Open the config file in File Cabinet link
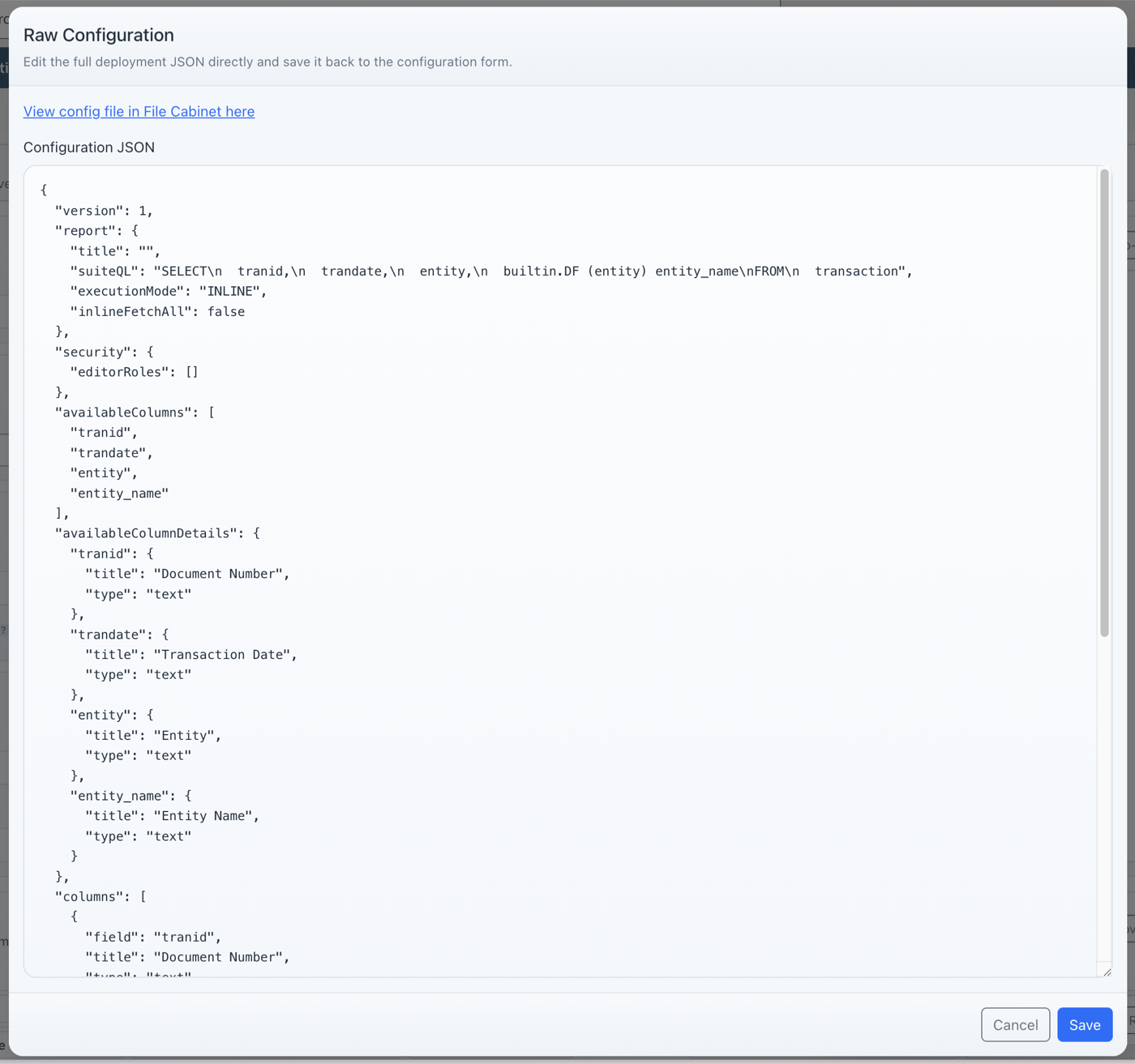 139,111
